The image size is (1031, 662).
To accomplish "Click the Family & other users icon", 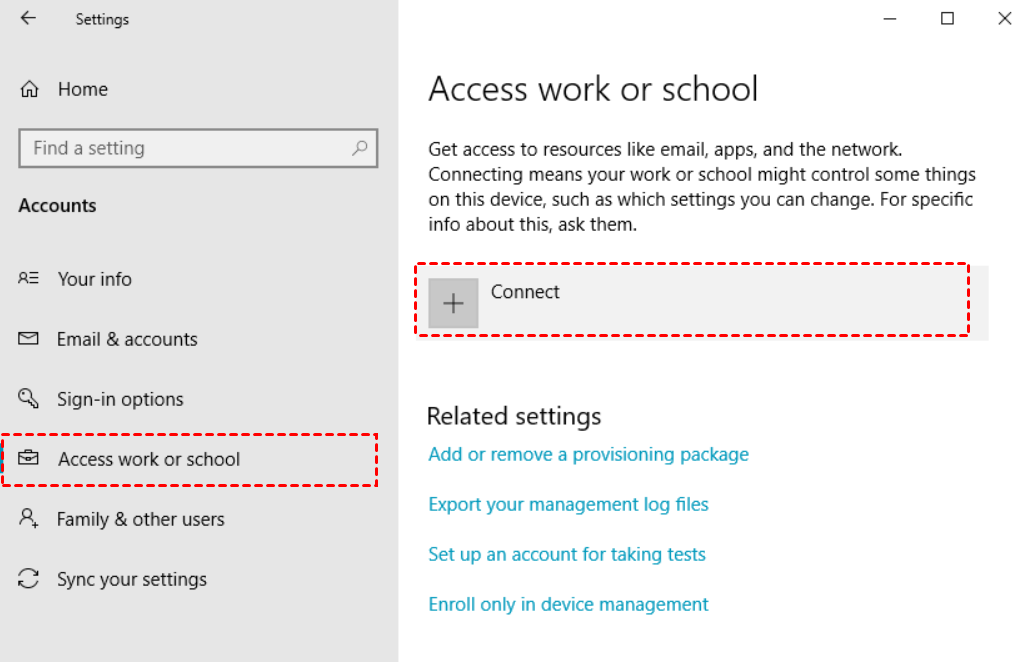I will pos(29,519).
